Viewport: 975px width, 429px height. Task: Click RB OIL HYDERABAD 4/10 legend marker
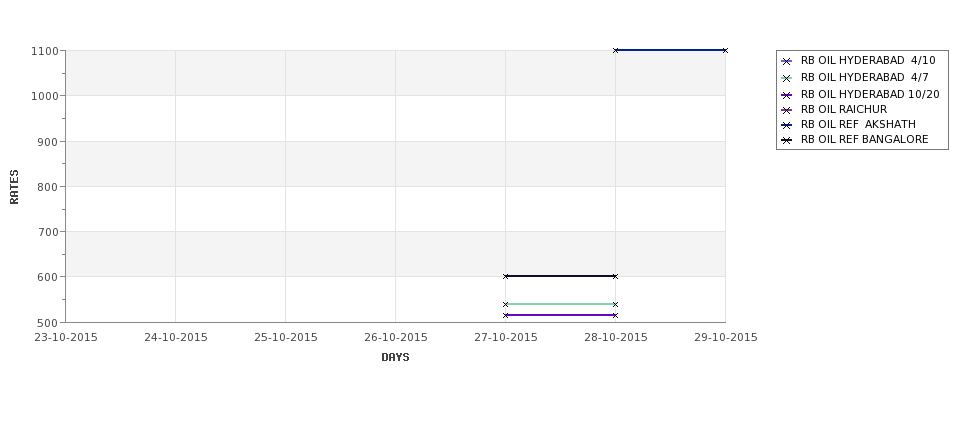[787, 62]
